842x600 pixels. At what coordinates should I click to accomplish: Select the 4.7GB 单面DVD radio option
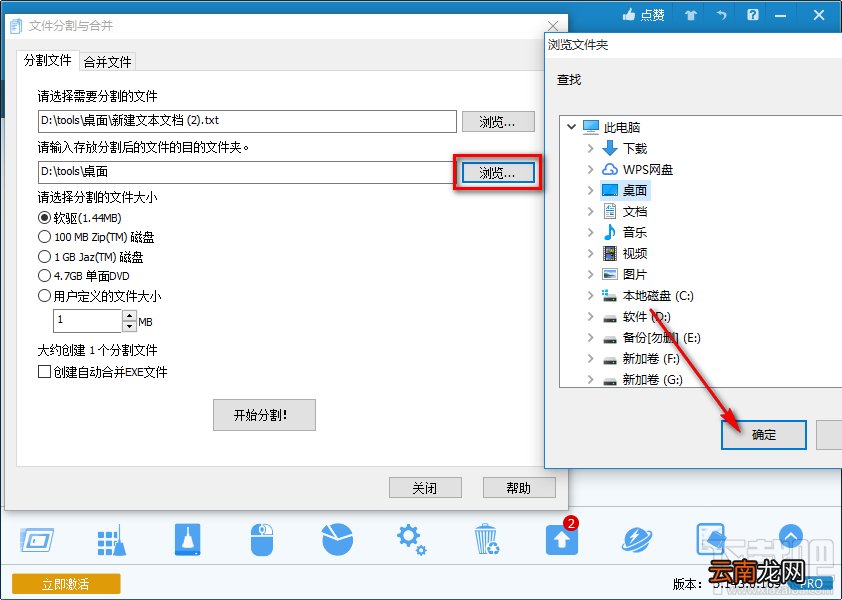(x=45, y=276)
